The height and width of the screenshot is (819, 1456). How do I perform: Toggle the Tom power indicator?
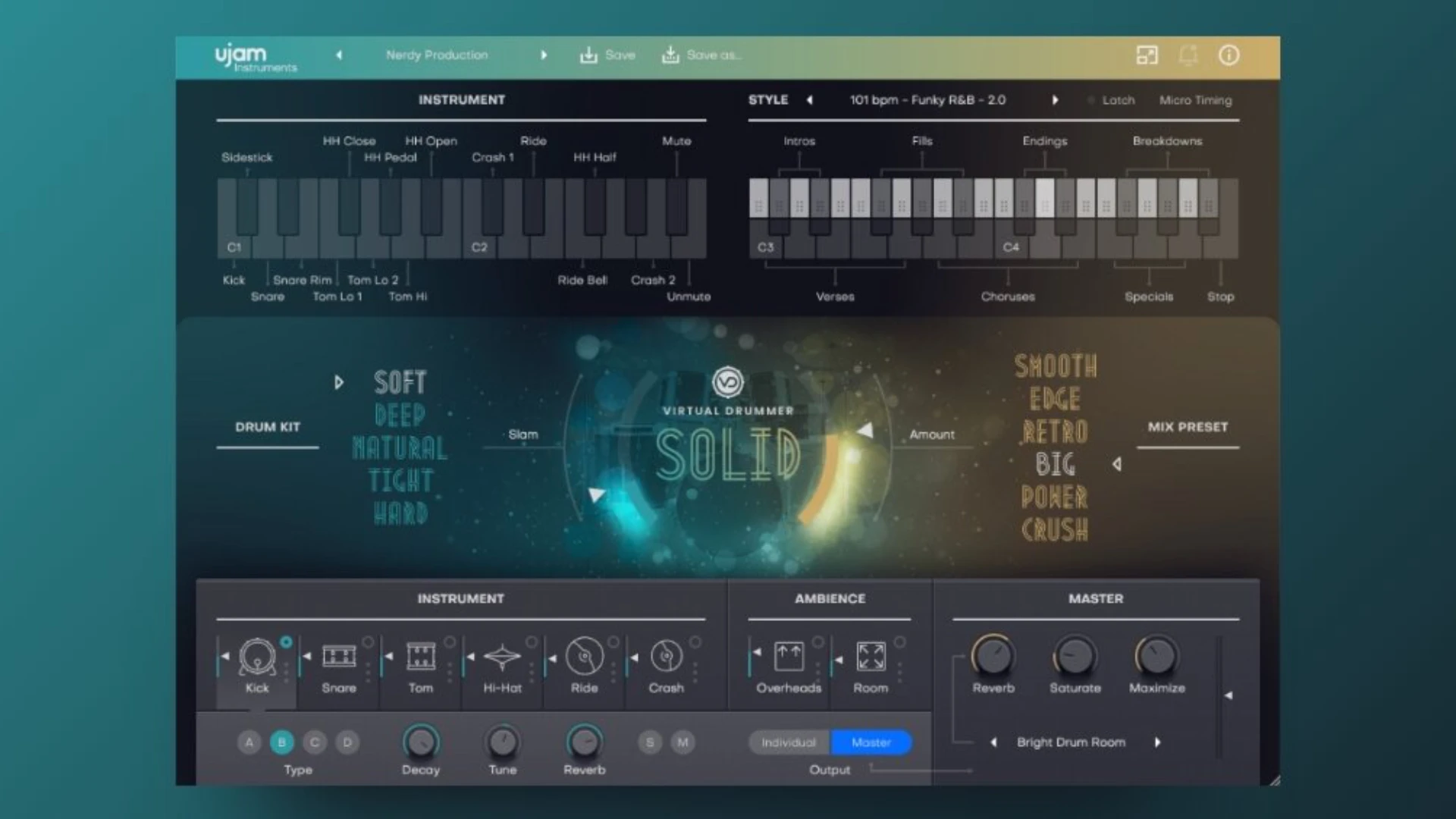pos(450,642)
